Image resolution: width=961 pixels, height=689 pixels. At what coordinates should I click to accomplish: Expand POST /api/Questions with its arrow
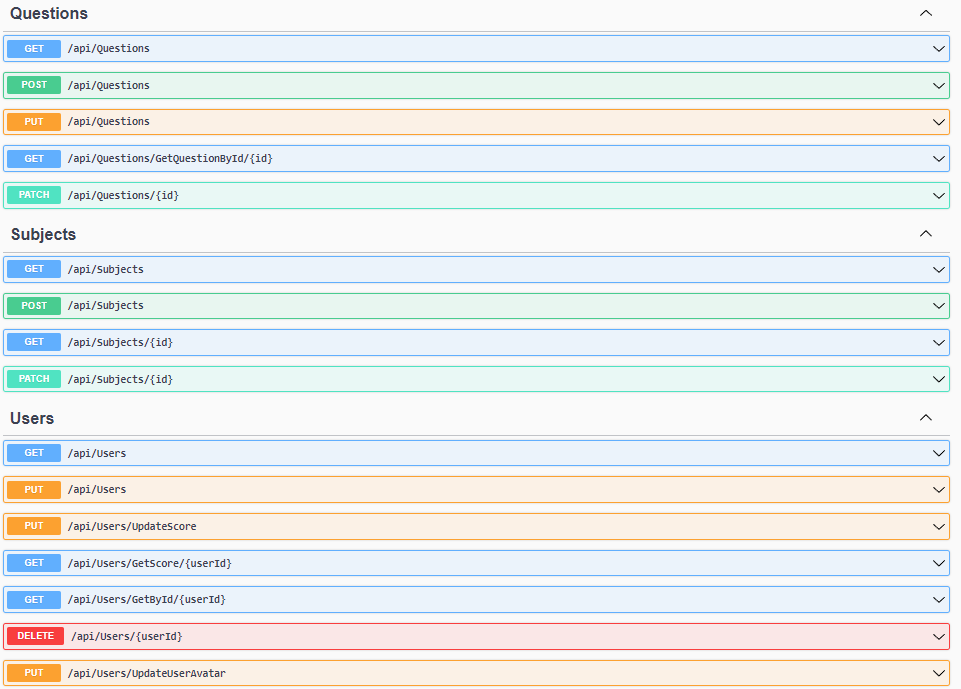[938, 85]
